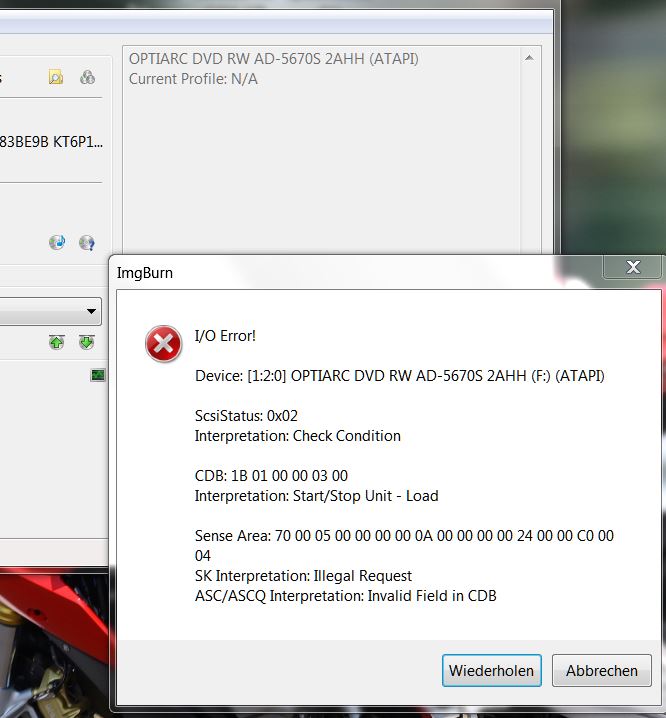Click the green down arrow icon
Image resolution: width=666 pixels, height=718 pixels.
coord(87,342)
